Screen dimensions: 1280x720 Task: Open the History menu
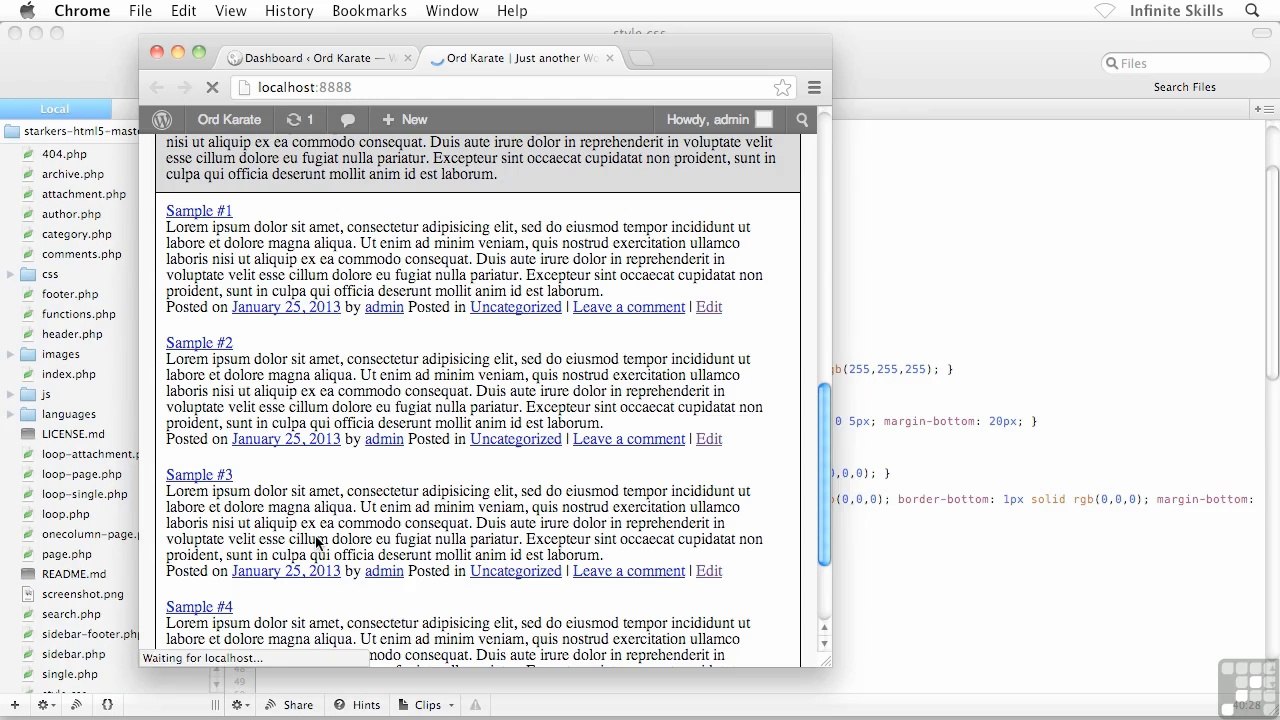tap(289, 11)
